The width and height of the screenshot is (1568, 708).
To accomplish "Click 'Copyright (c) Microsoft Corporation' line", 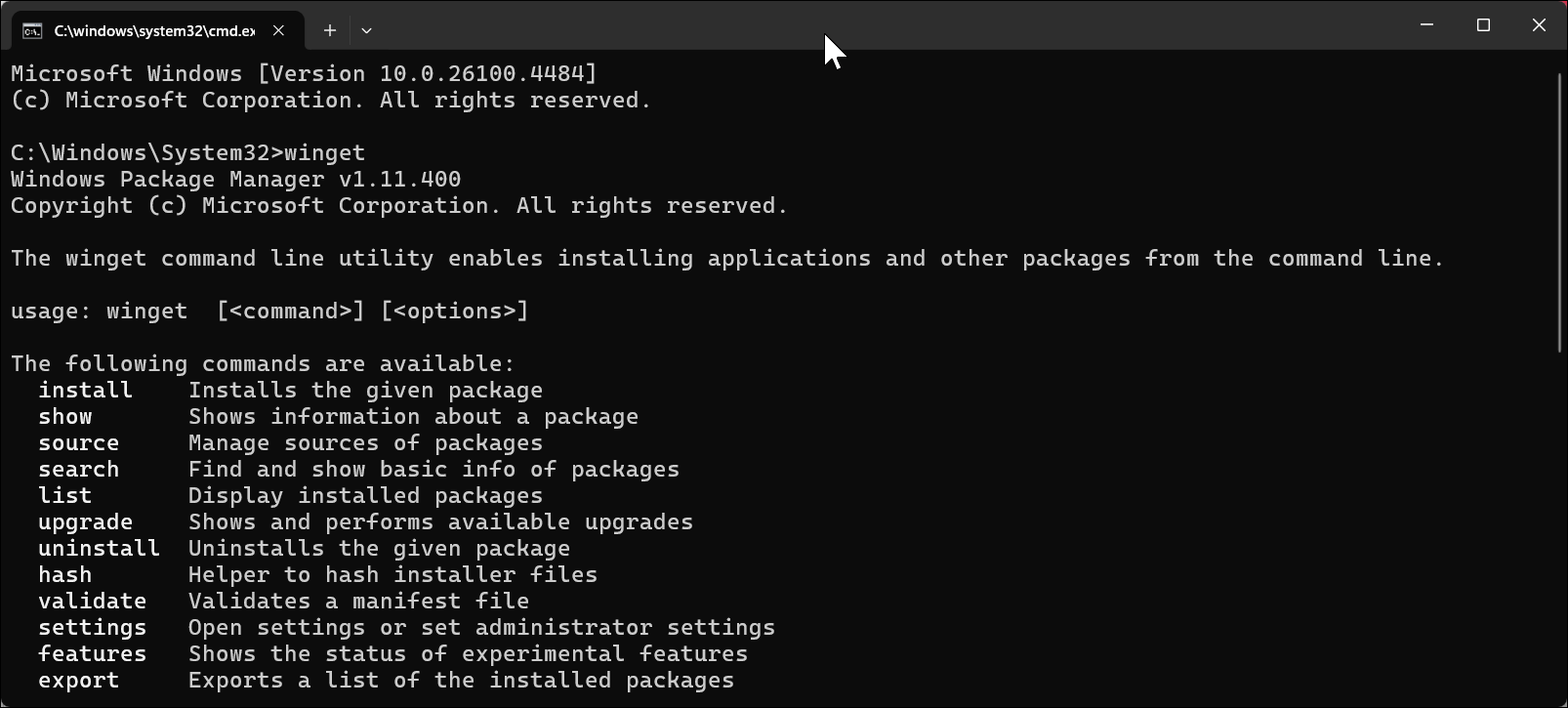I will click(399, 206).
